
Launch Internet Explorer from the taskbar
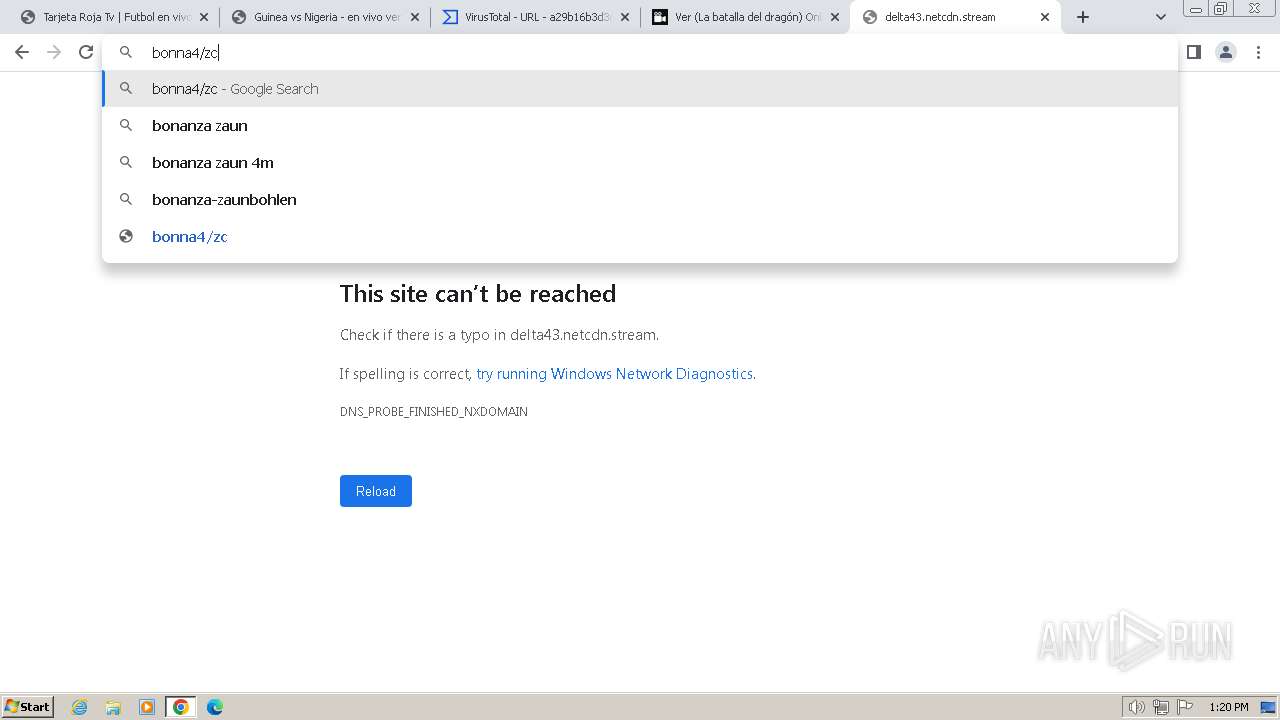[80, 707]
